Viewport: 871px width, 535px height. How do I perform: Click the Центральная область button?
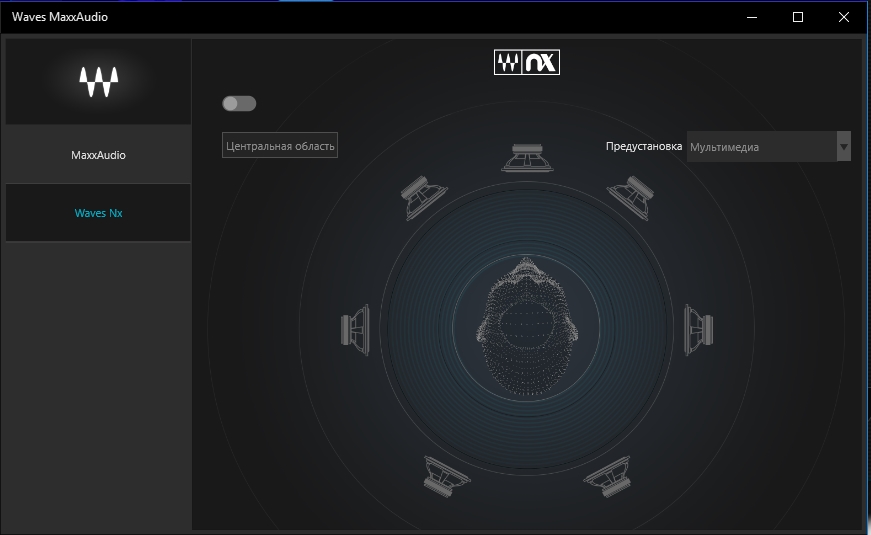coord(280,146)
